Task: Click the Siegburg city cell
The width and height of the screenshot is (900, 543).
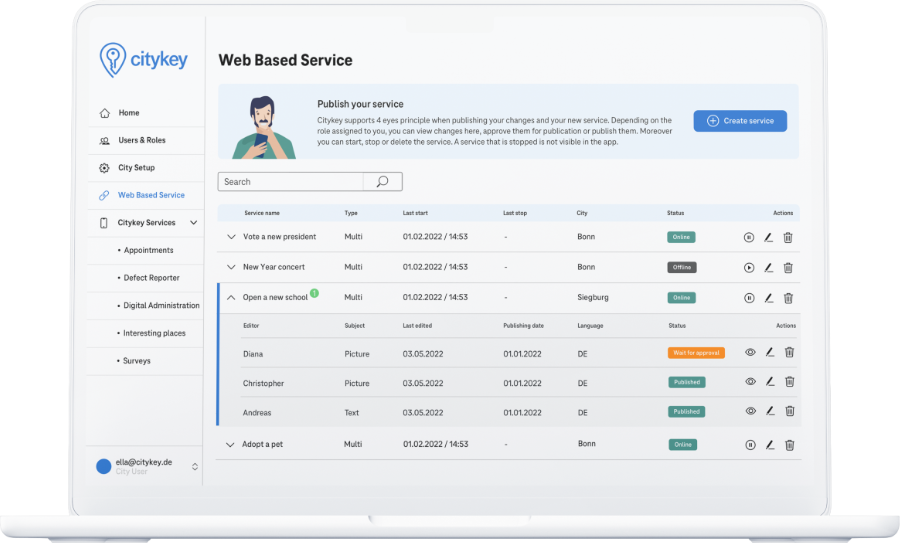Action: 593,297
